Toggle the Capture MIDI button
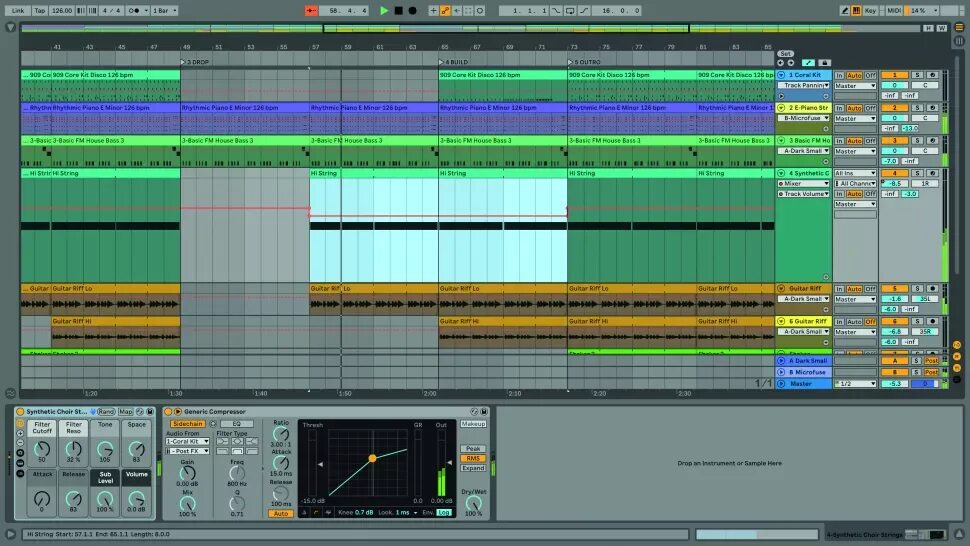 [x=468, y=11]
